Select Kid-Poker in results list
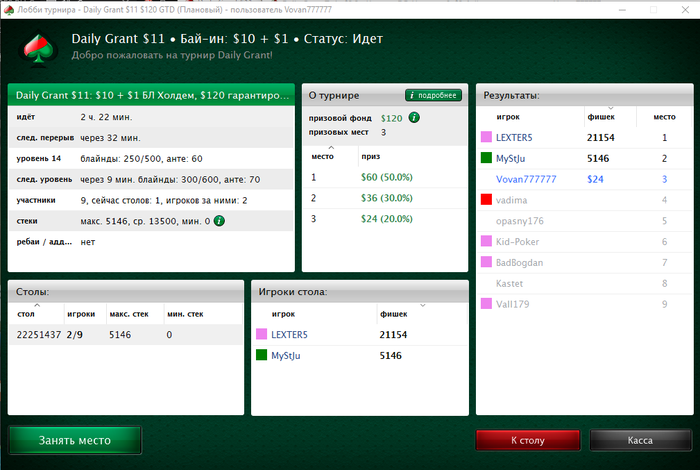 [x=585, y=241]
